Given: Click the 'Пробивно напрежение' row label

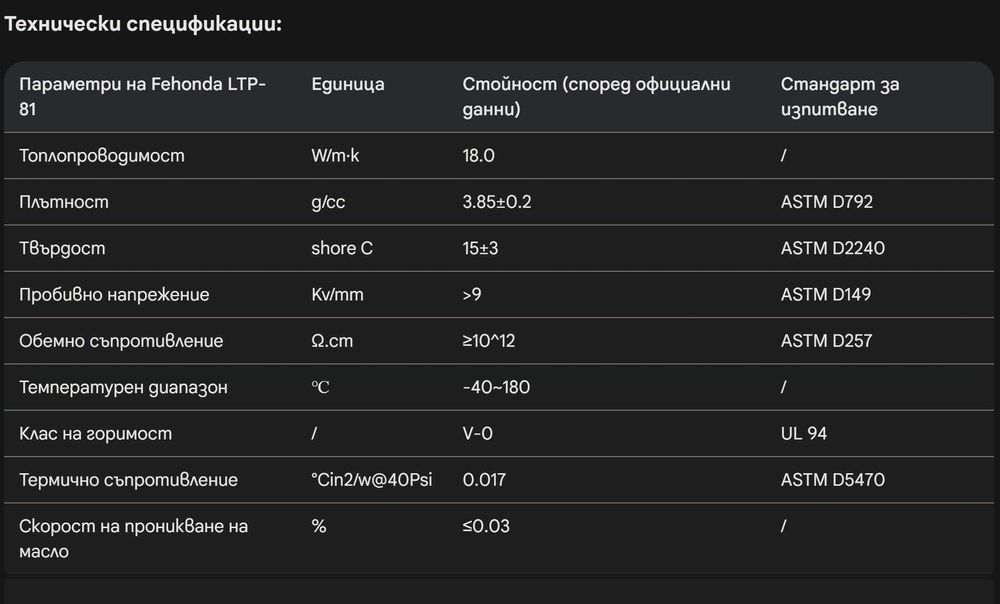Looking at the screenshot, I should (114, 295).
